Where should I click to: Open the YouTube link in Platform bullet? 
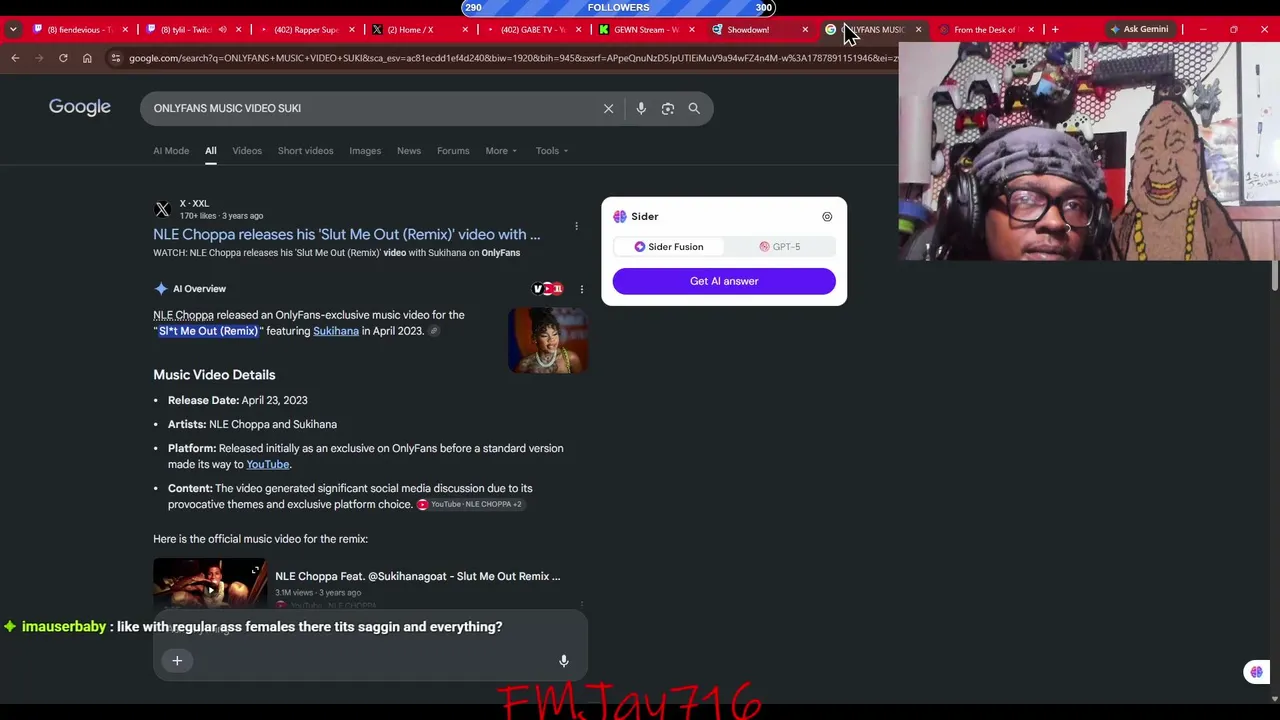(x=268, y=464)
